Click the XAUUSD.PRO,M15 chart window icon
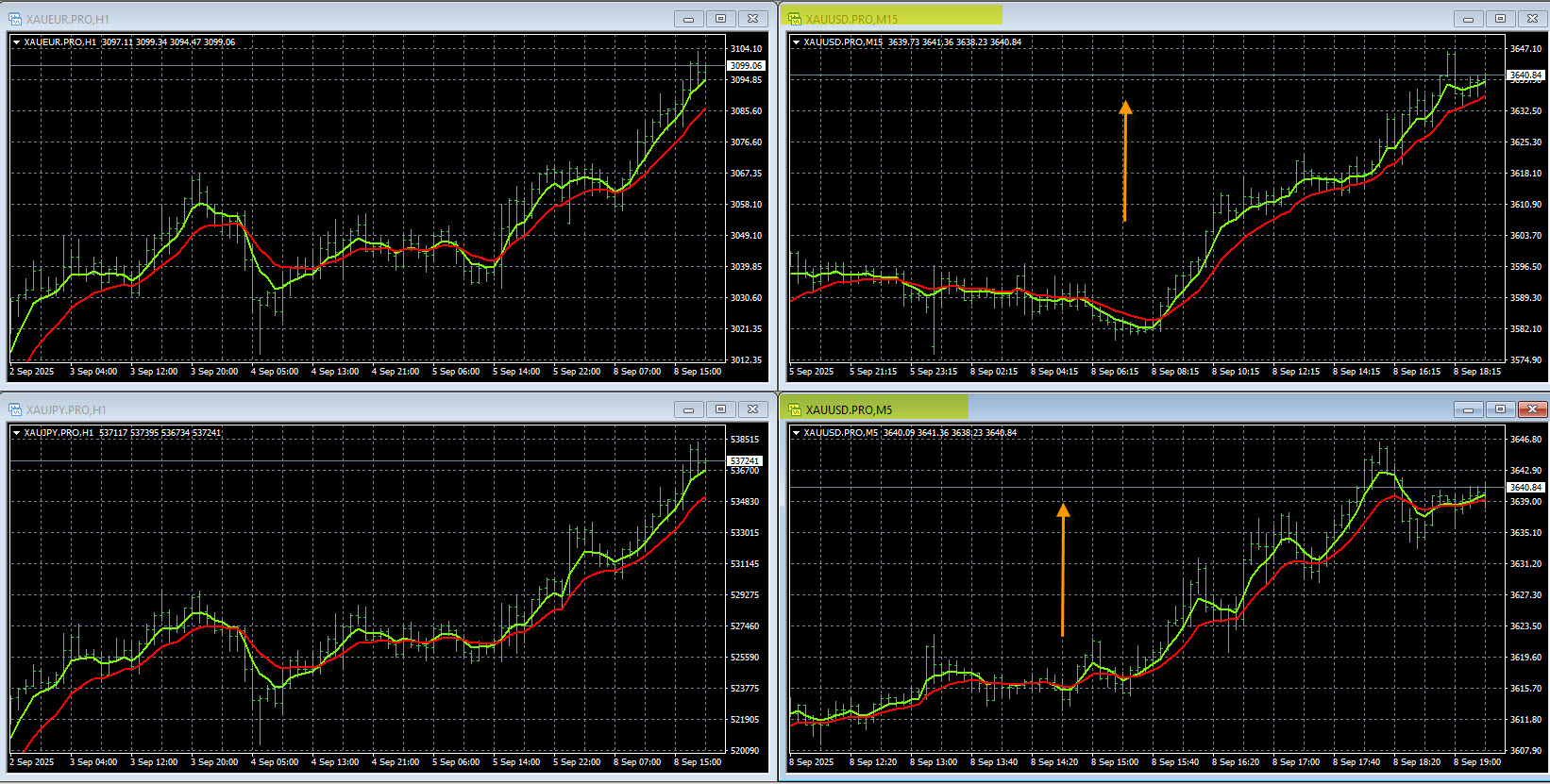This screenshot has height=784, width=1550. (x=795, y=19)
